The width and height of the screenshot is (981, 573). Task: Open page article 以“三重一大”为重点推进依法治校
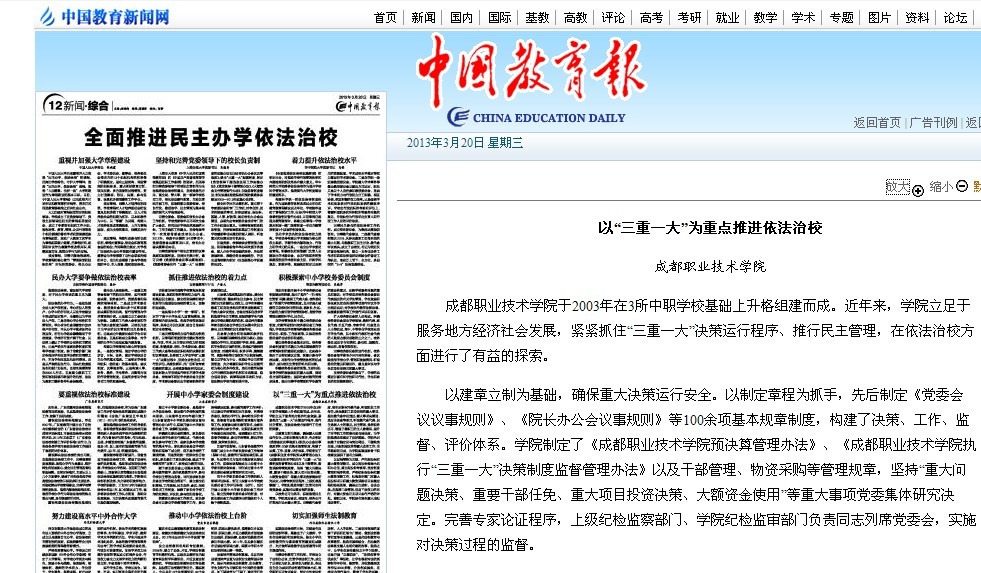click(x=325, y=394)
